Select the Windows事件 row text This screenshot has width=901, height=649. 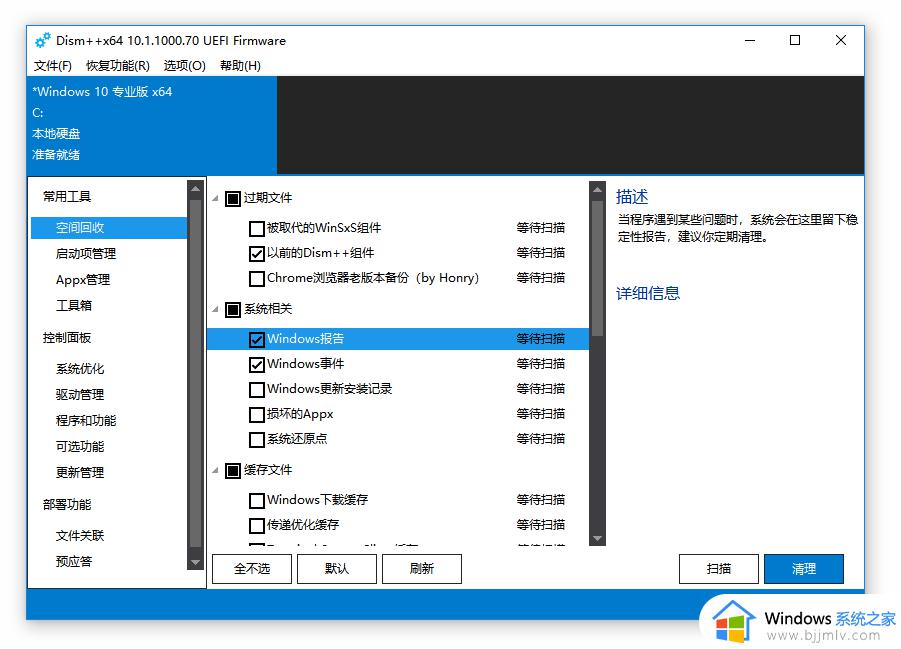(x=305, y=364)
